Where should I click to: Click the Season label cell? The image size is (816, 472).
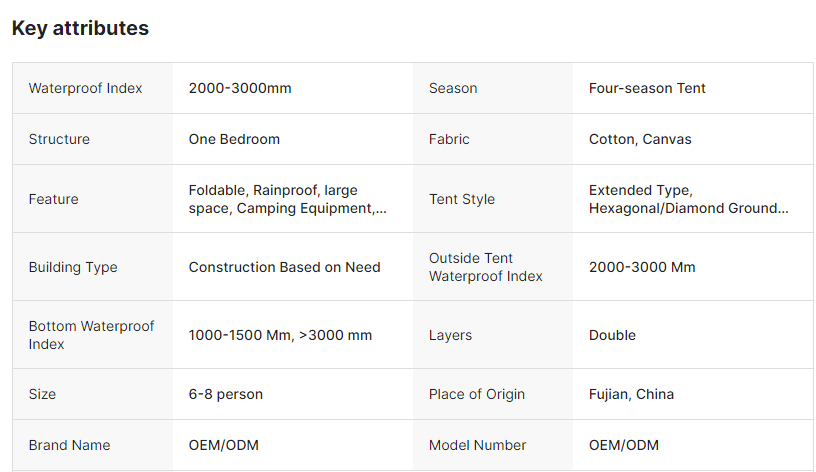pyautogui.click(x=453, y=88)
